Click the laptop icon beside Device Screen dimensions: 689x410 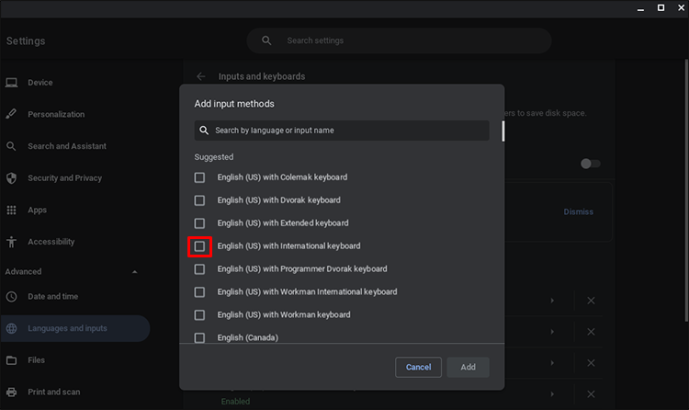[x=11, y=83]
